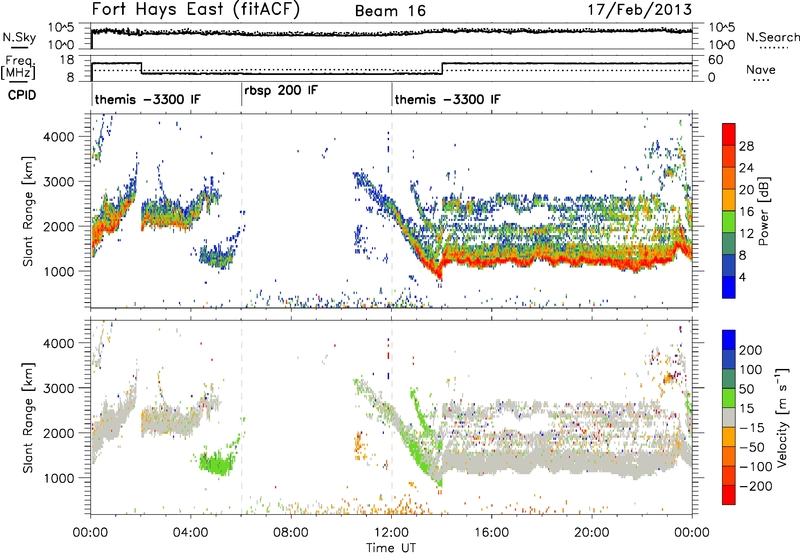Click the '20:00' time axis label
The width and height of the screenshot is (800, 554).
(592, 533)
